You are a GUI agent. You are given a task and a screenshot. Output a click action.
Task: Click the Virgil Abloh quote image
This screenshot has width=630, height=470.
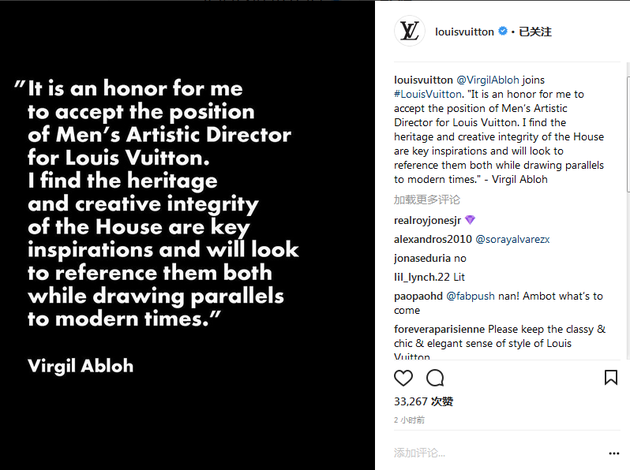coord(187,235)
